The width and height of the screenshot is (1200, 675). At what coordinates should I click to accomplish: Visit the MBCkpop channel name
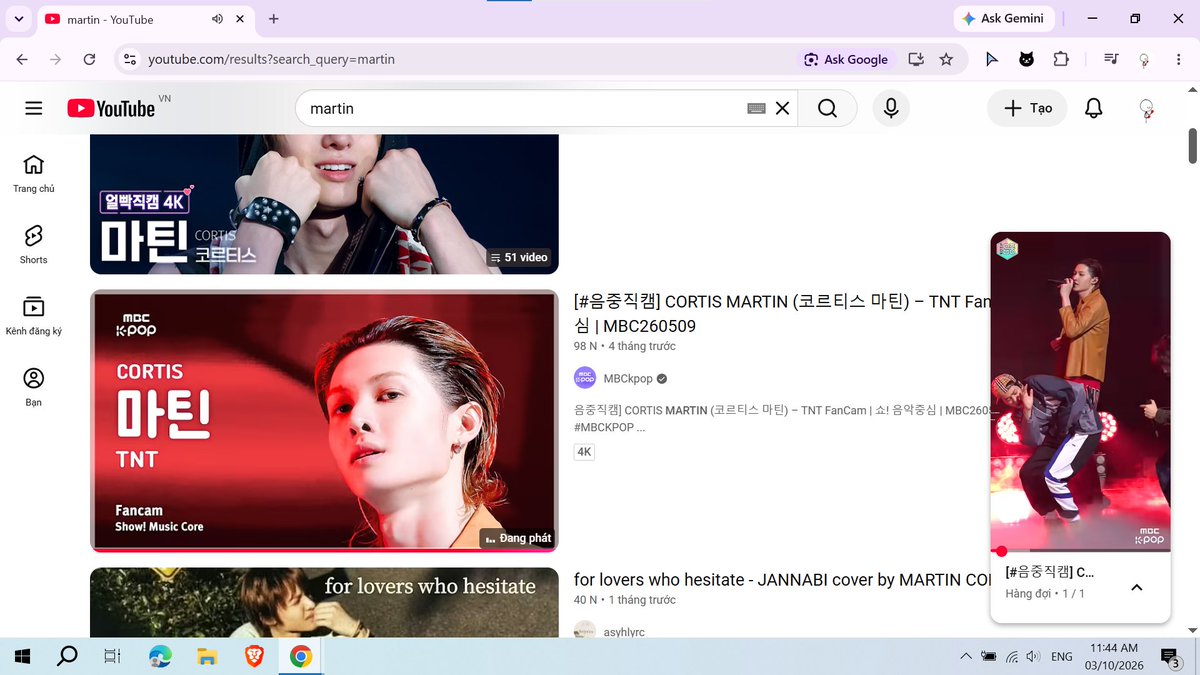click(628, 378)
